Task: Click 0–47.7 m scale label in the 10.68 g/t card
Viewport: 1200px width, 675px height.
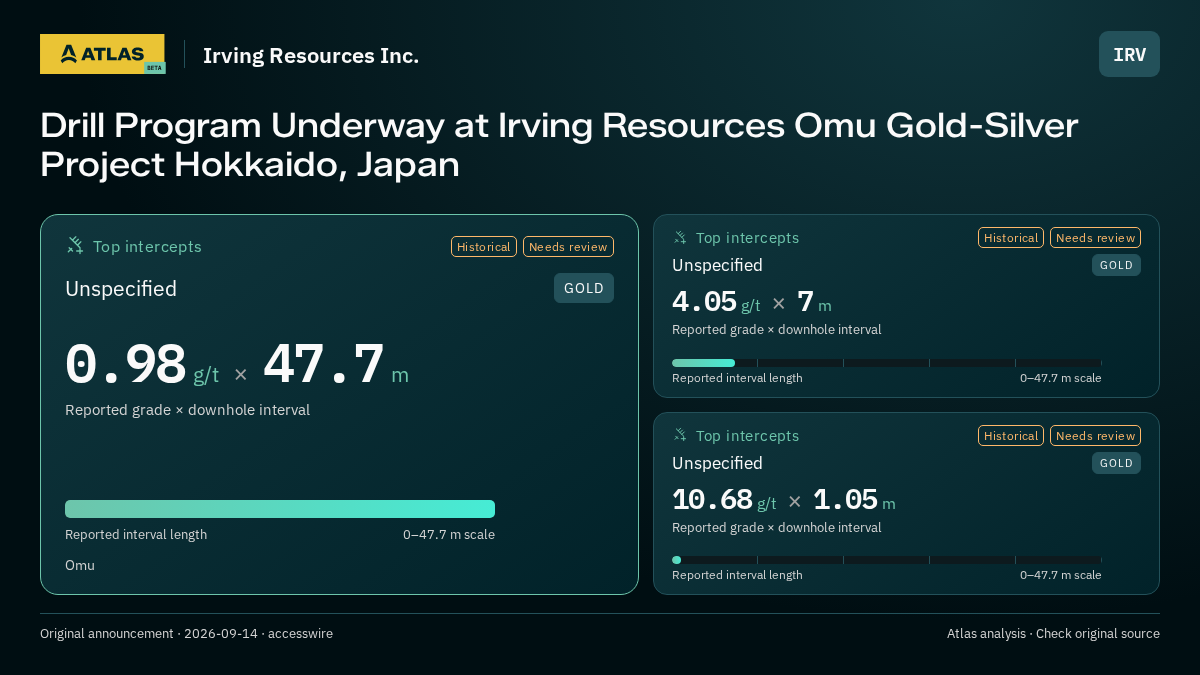Action: click(x=1061, y=575)
